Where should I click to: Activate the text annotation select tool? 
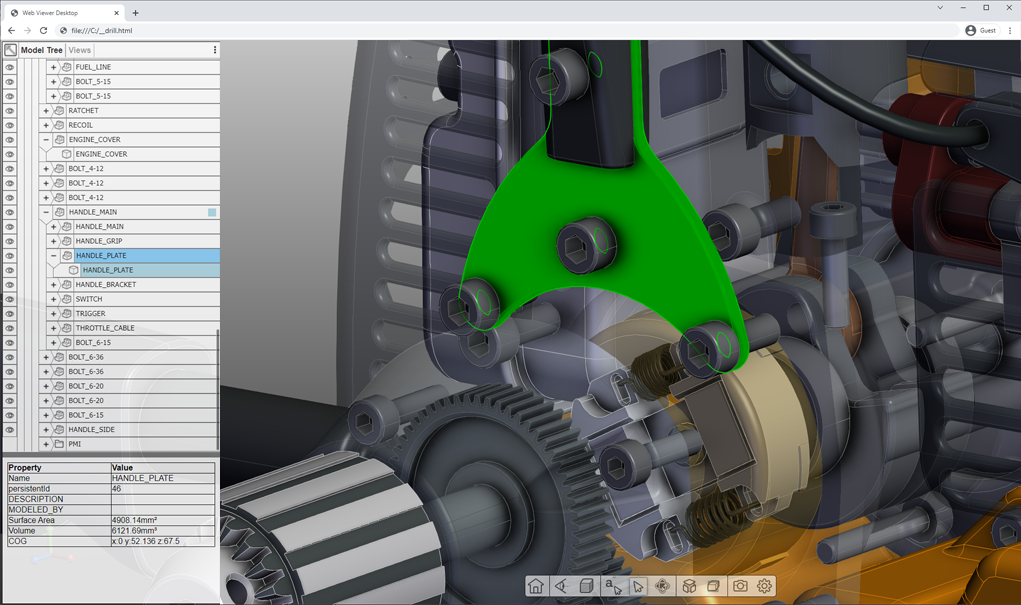612,587
